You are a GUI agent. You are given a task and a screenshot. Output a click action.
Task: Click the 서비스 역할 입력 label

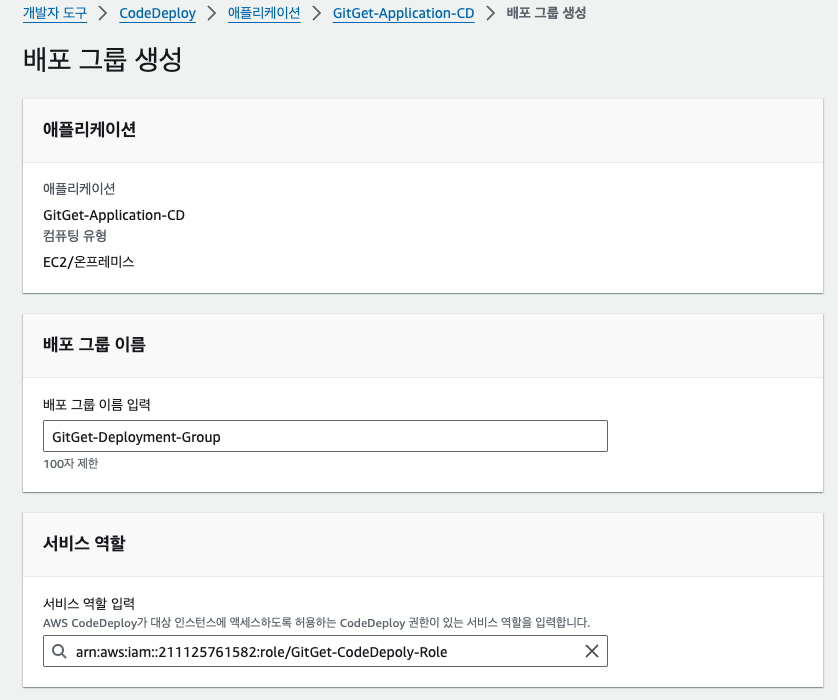89,604
